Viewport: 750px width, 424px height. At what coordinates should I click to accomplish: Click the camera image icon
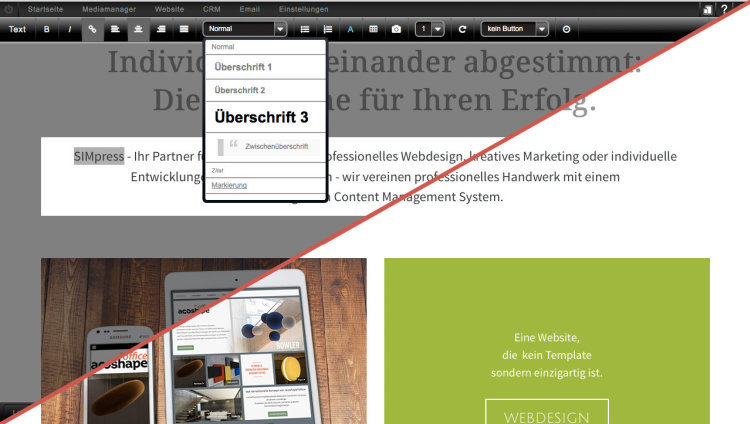(396, 29)
